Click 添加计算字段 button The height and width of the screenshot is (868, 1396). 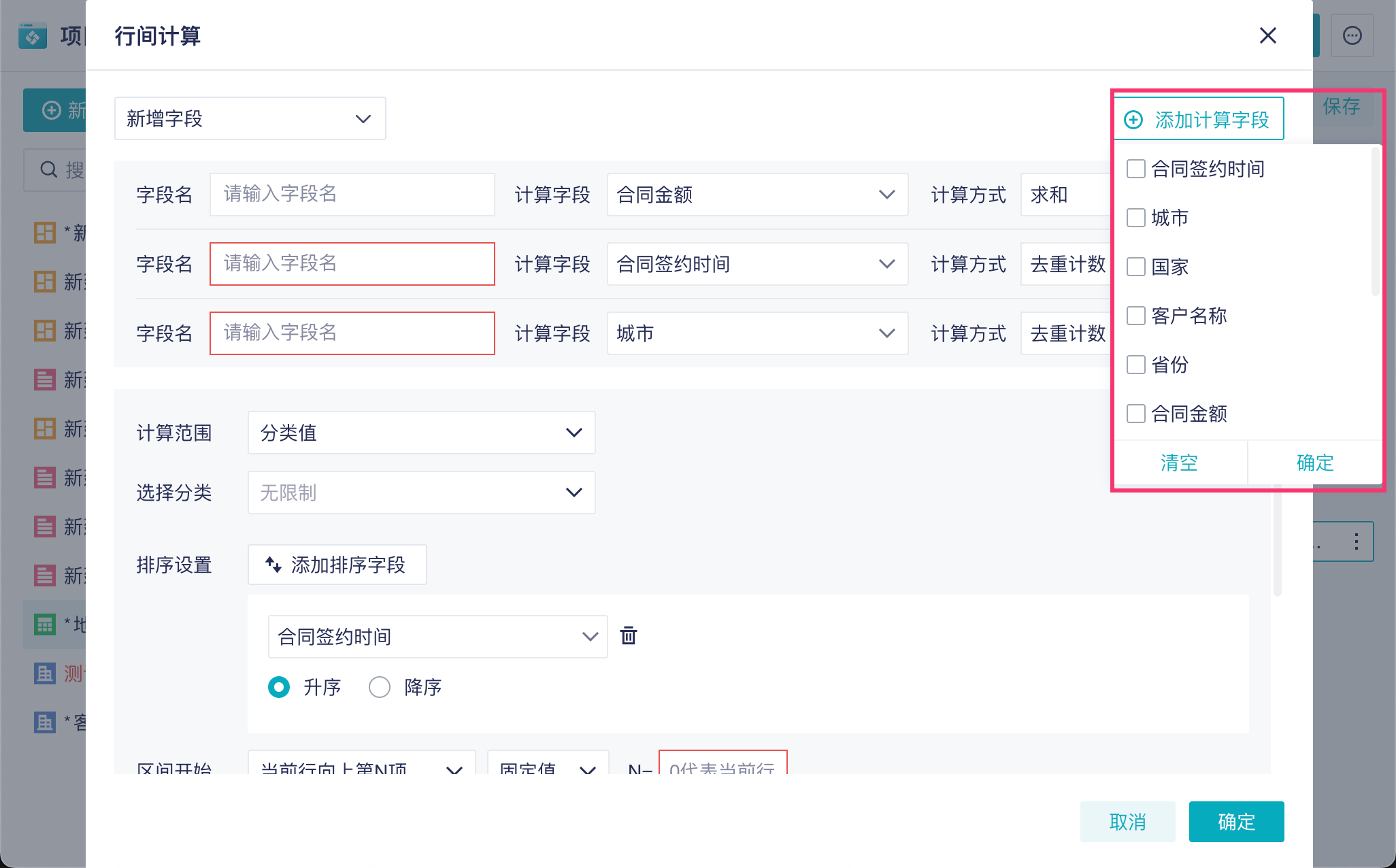[1199, 120]
